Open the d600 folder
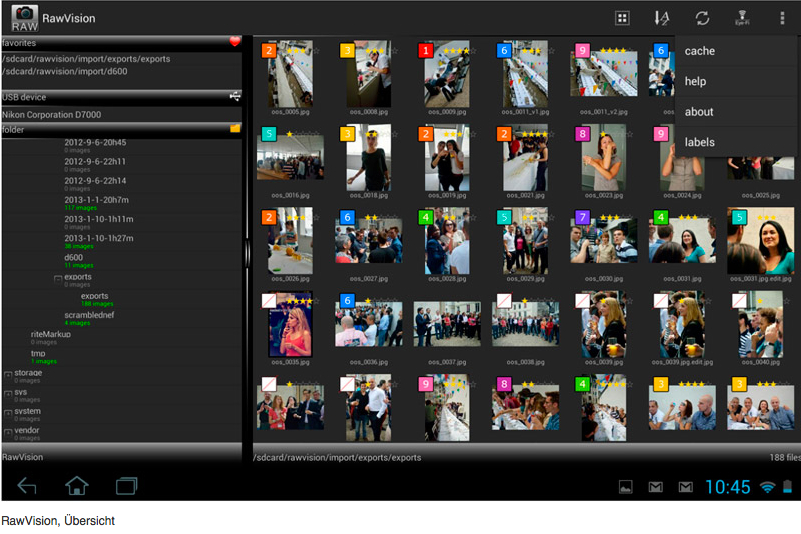 tap(79, 260)
